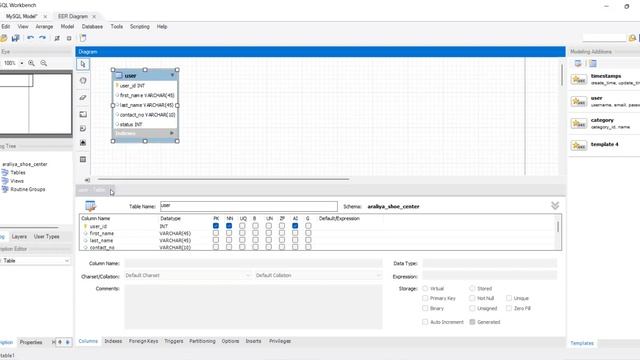Click the user template icon

pos(579,101)
